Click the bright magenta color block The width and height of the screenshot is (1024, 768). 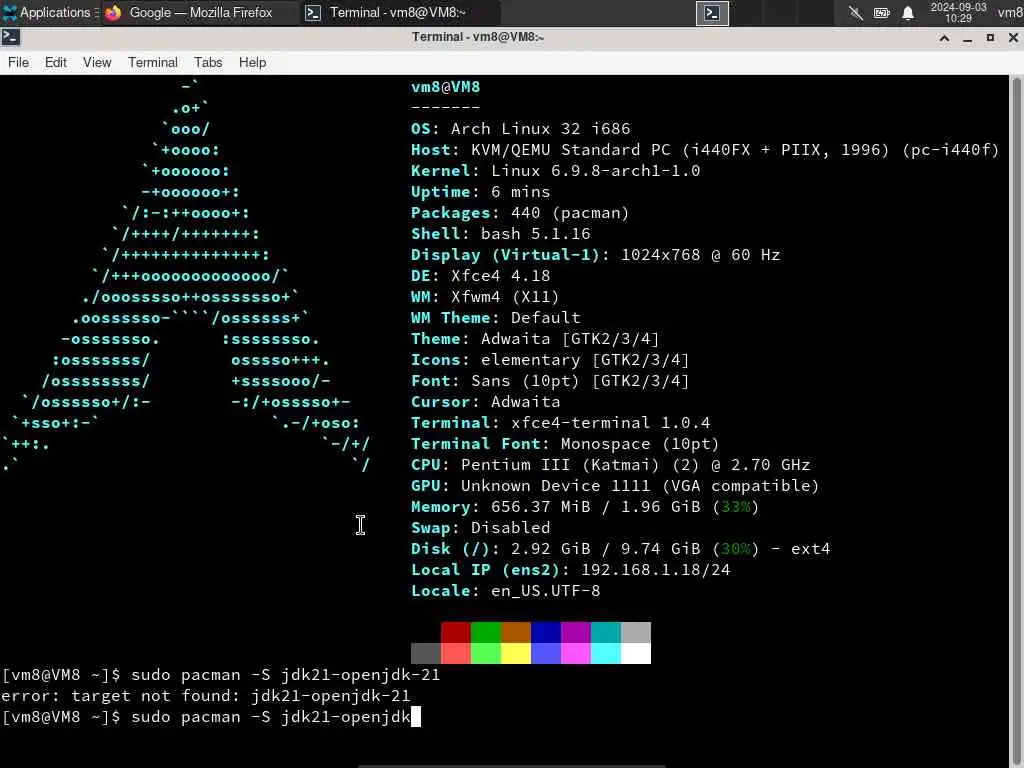point(576,653)
